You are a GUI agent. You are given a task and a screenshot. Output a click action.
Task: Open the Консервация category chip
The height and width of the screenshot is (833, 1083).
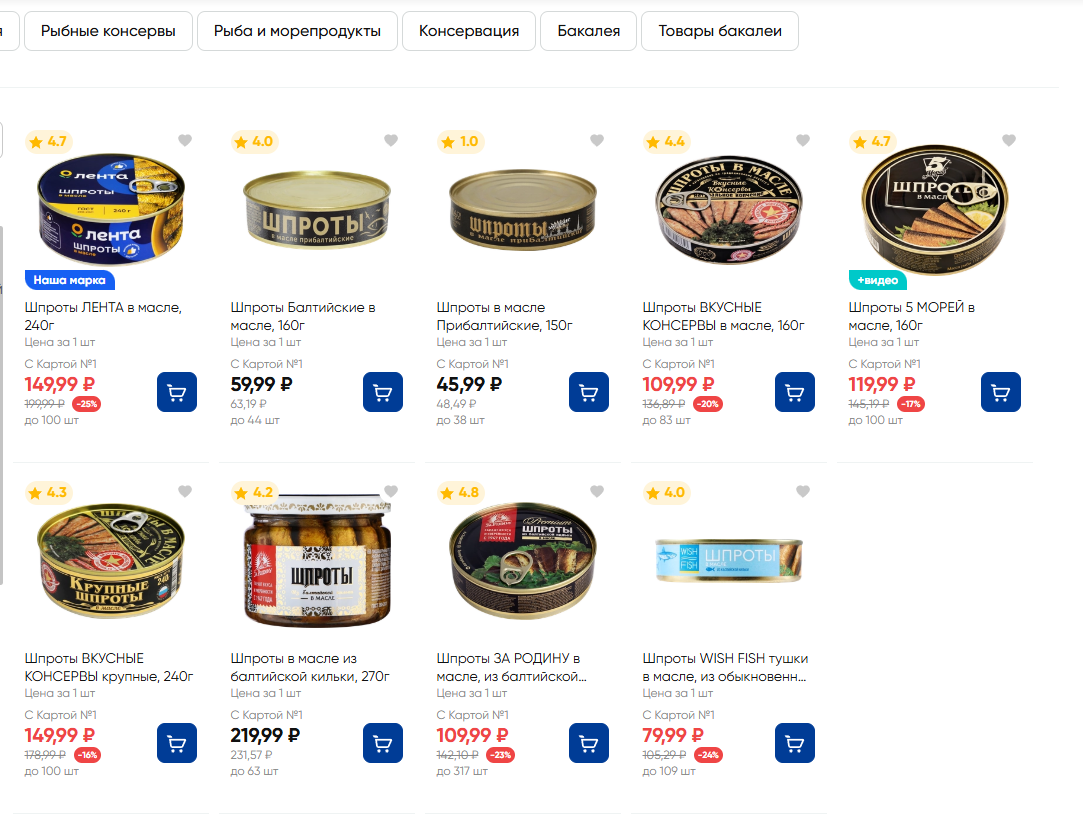pyautogui.click(x=469, y=31)
